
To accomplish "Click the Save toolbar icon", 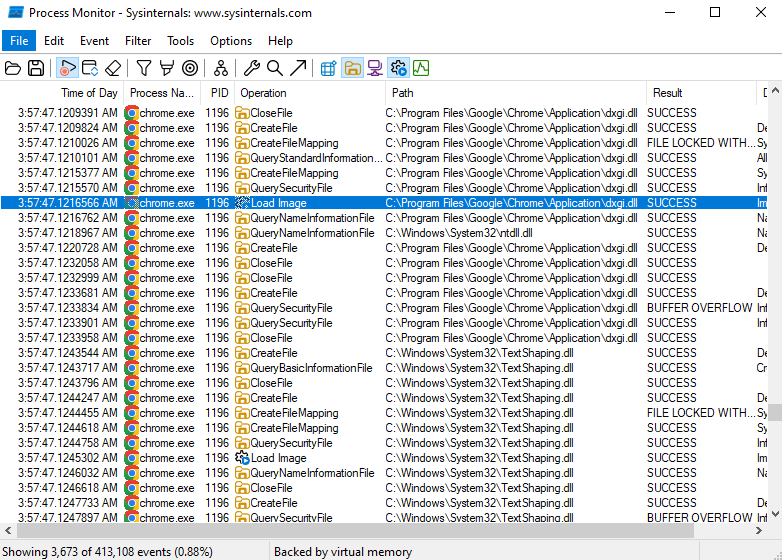I will click(36, 68).
